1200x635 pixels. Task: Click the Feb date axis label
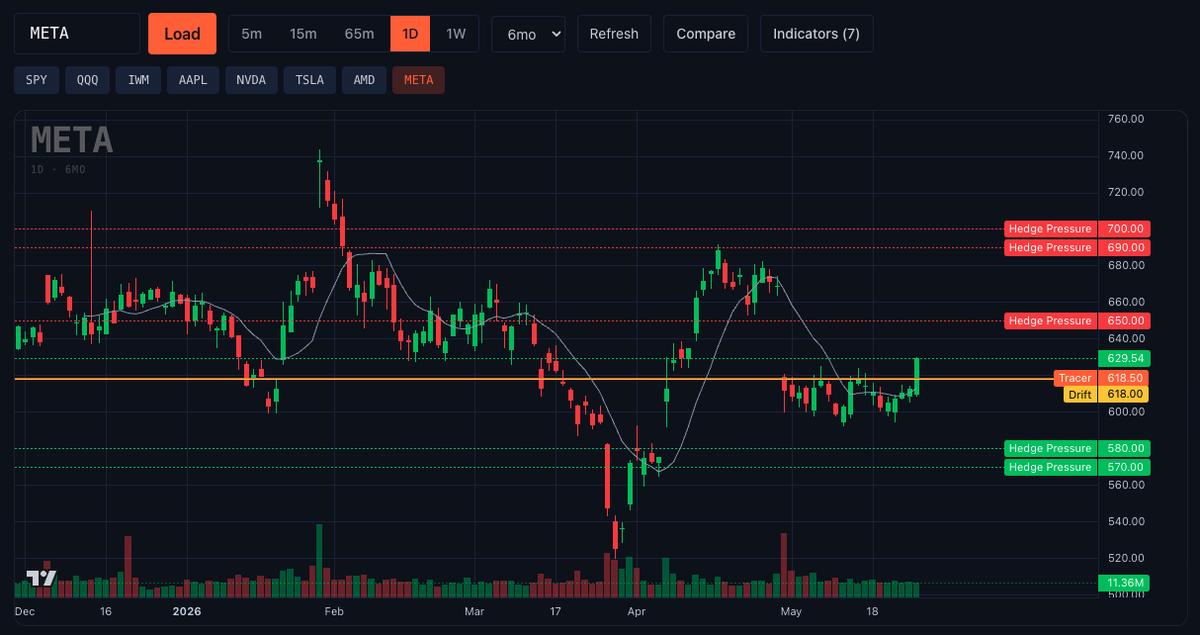coord(334,610)
